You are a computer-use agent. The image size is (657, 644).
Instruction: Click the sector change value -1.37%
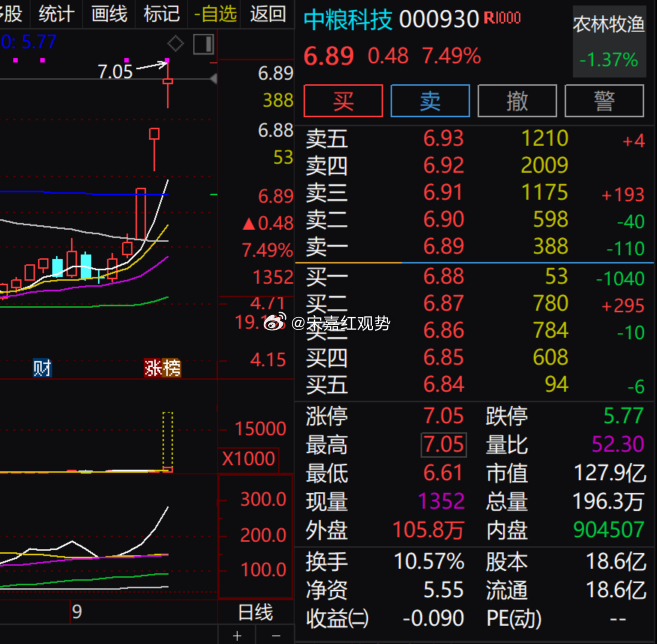(609, 59)
